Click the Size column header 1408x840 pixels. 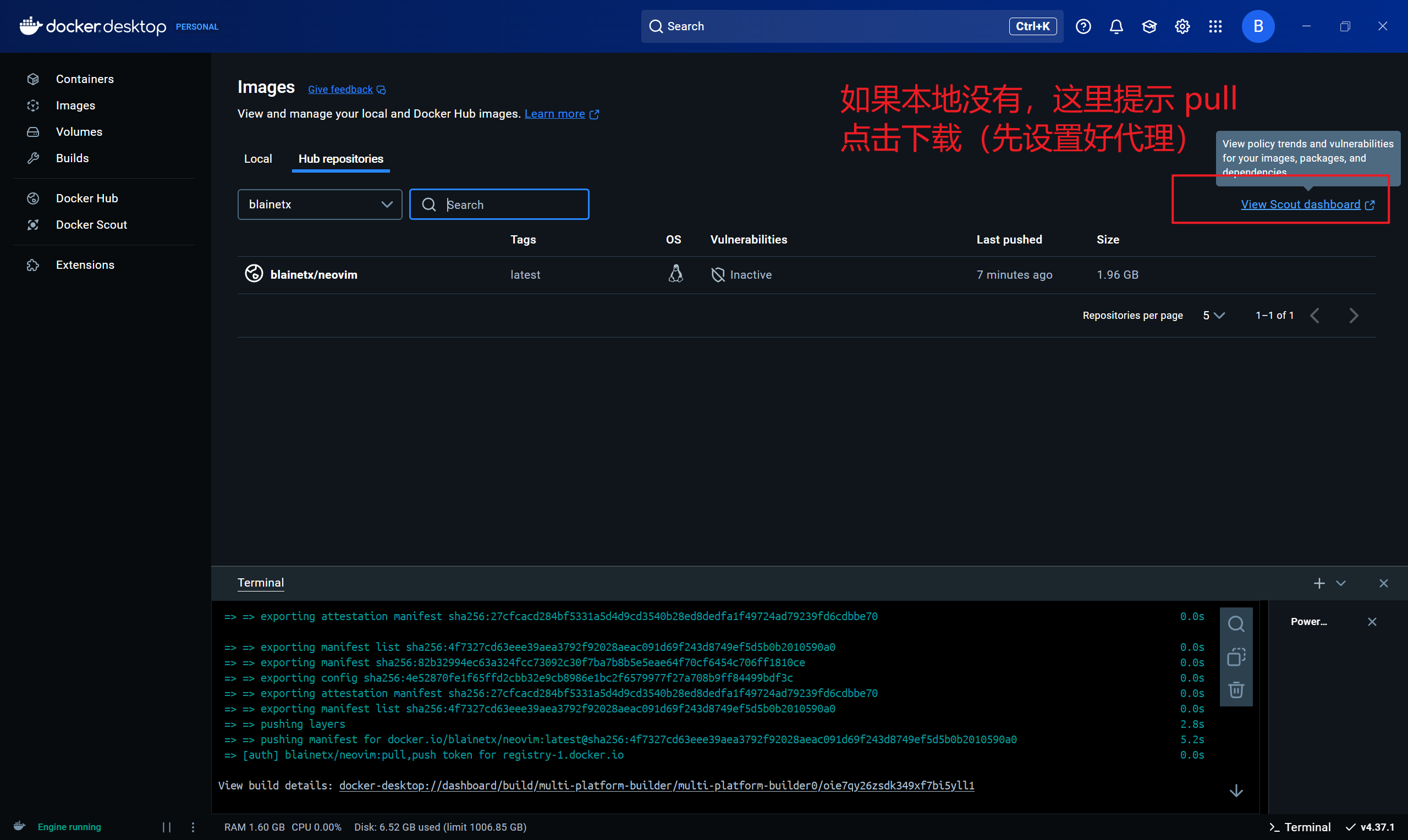click(x=1108, y=240)
